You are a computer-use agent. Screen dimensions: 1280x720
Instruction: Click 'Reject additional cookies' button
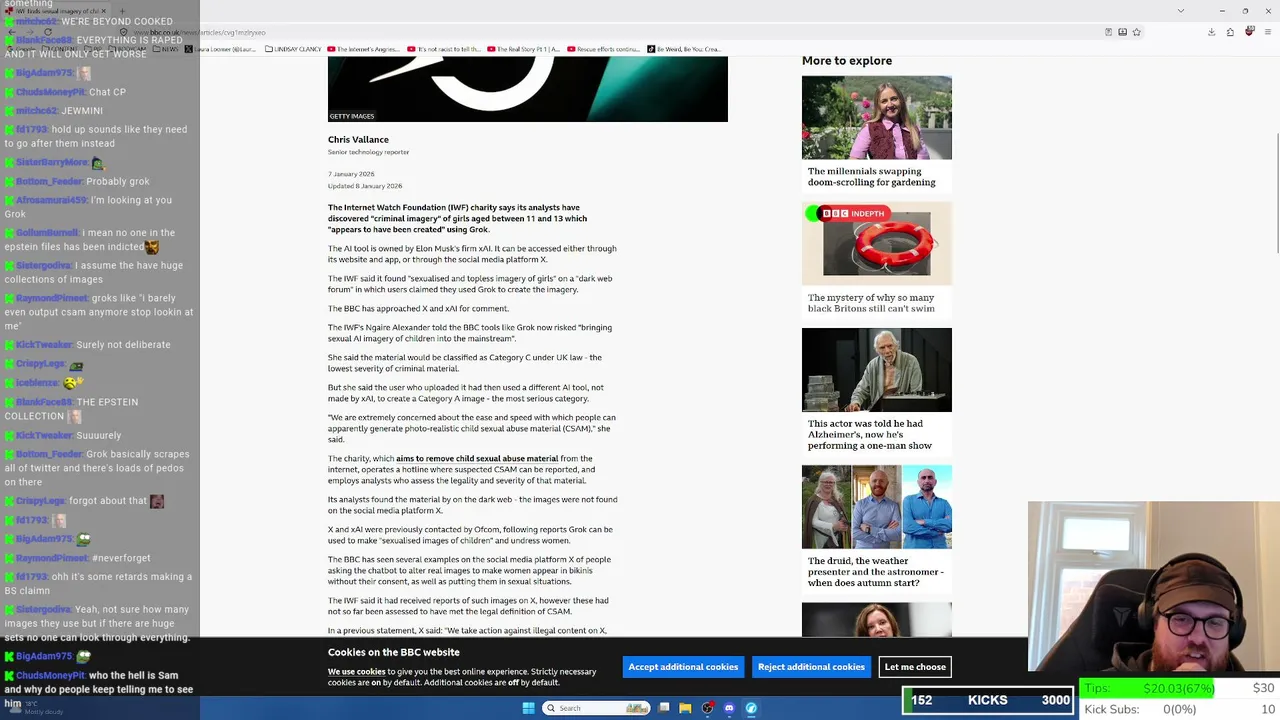coord(811,667)
